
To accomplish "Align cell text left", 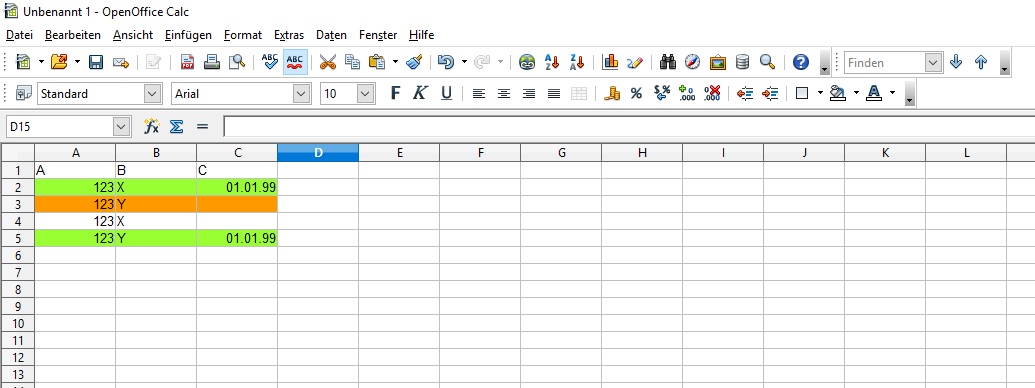I will [479, 94].
